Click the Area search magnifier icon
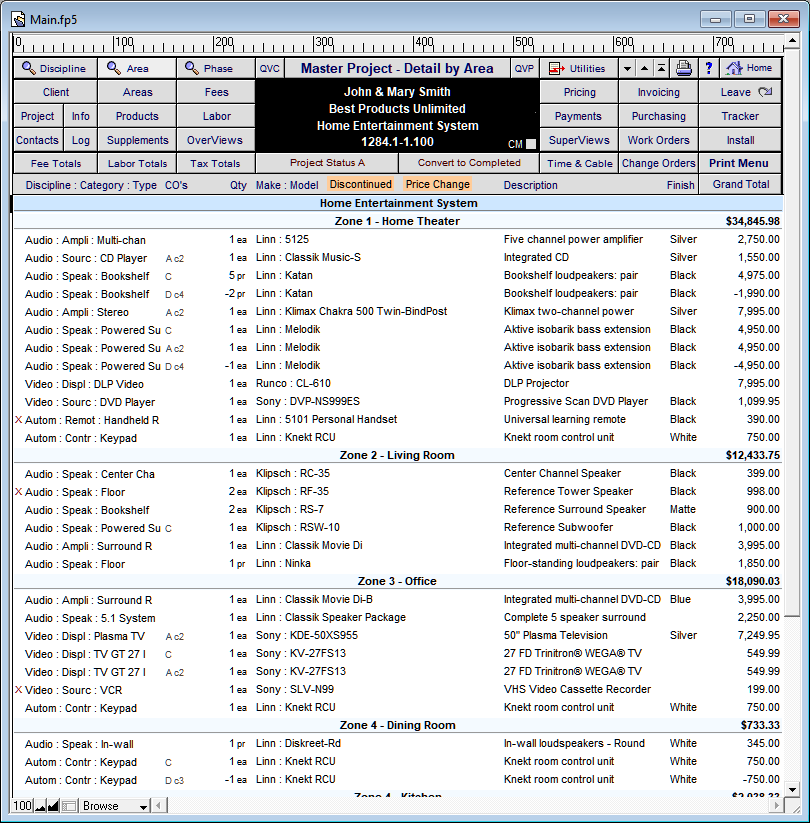The image size is (810, 823). tap(114, 68)
